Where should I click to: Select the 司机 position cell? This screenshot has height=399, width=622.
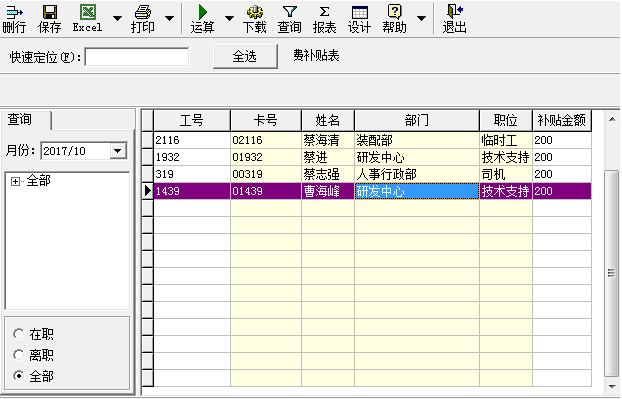(506, 175)
